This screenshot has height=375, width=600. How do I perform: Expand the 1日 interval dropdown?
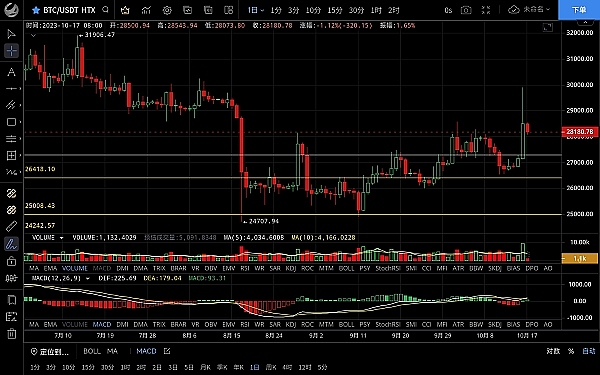(256, 10)
